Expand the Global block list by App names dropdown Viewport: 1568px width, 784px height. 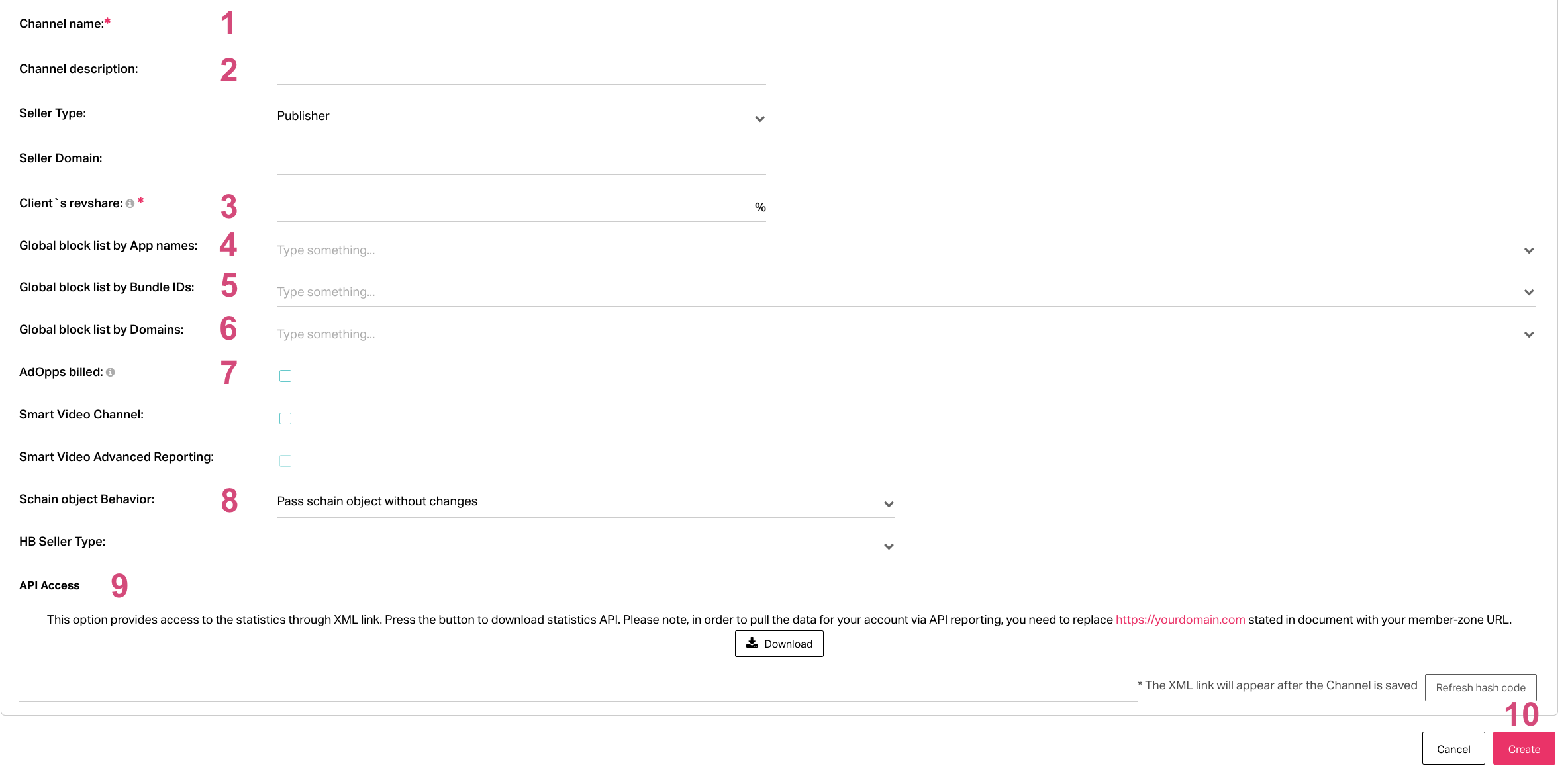(x=906, y=250)
